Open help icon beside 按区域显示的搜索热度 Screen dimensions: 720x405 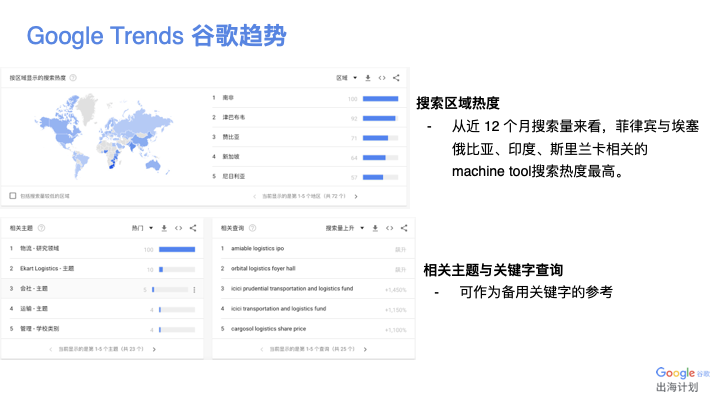tap(73, 78)
